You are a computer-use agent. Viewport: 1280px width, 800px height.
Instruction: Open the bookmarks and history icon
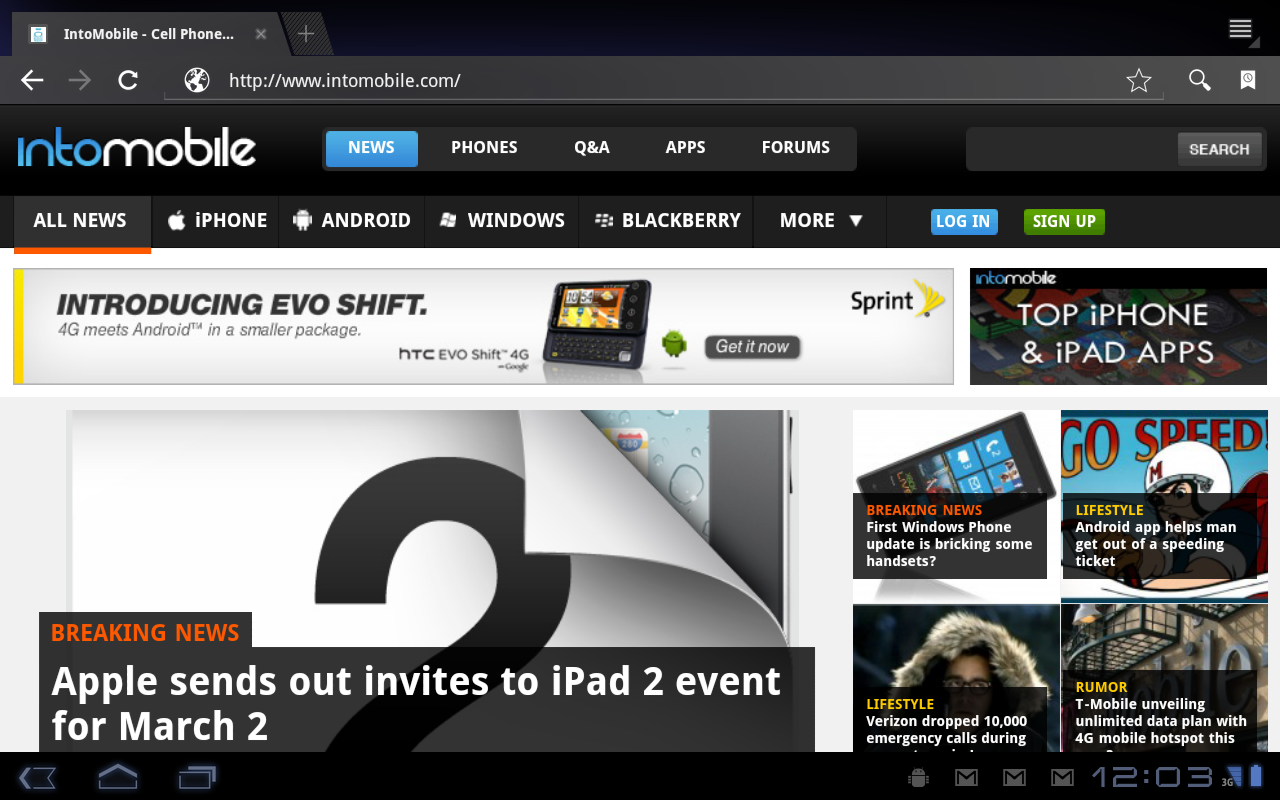[x=1248, y=80]
